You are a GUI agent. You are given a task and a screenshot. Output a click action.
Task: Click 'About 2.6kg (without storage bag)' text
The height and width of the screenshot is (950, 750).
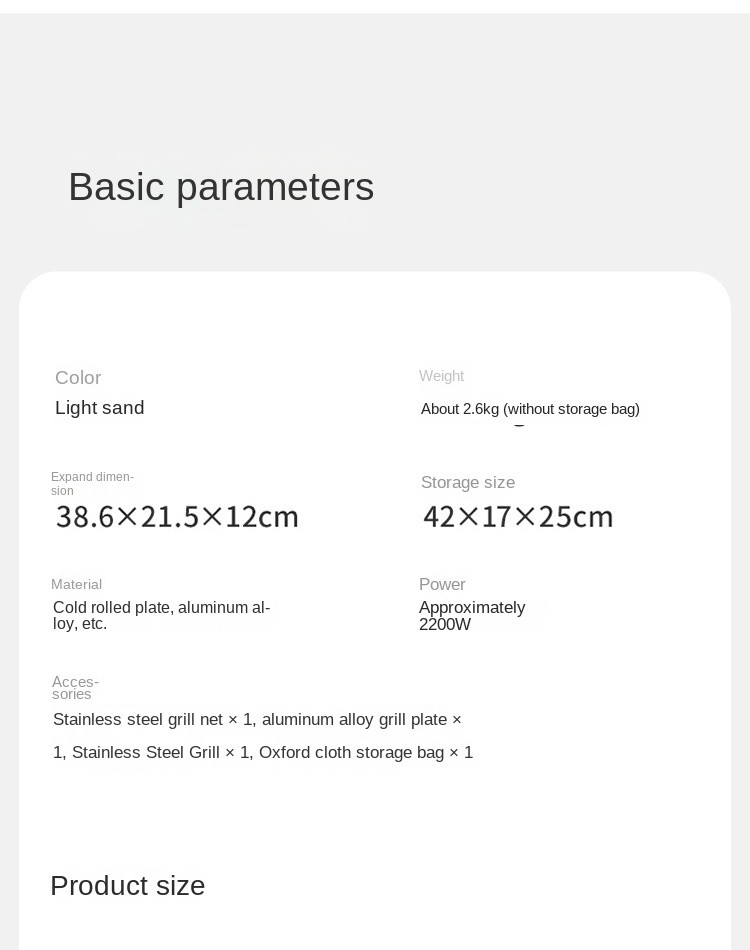click(530, 409)
